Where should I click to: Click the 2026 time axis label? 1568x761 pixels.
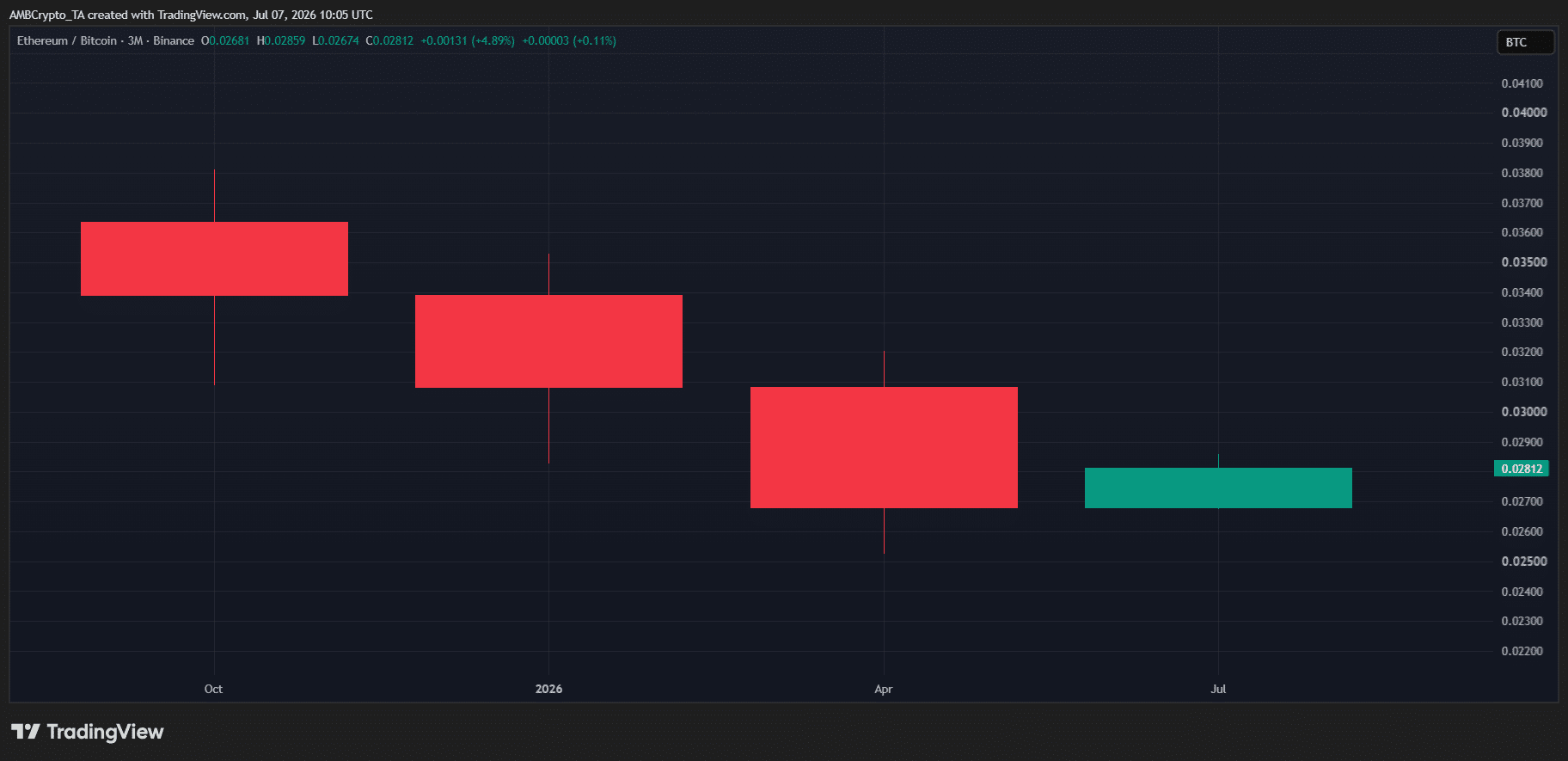click(548, 689)
